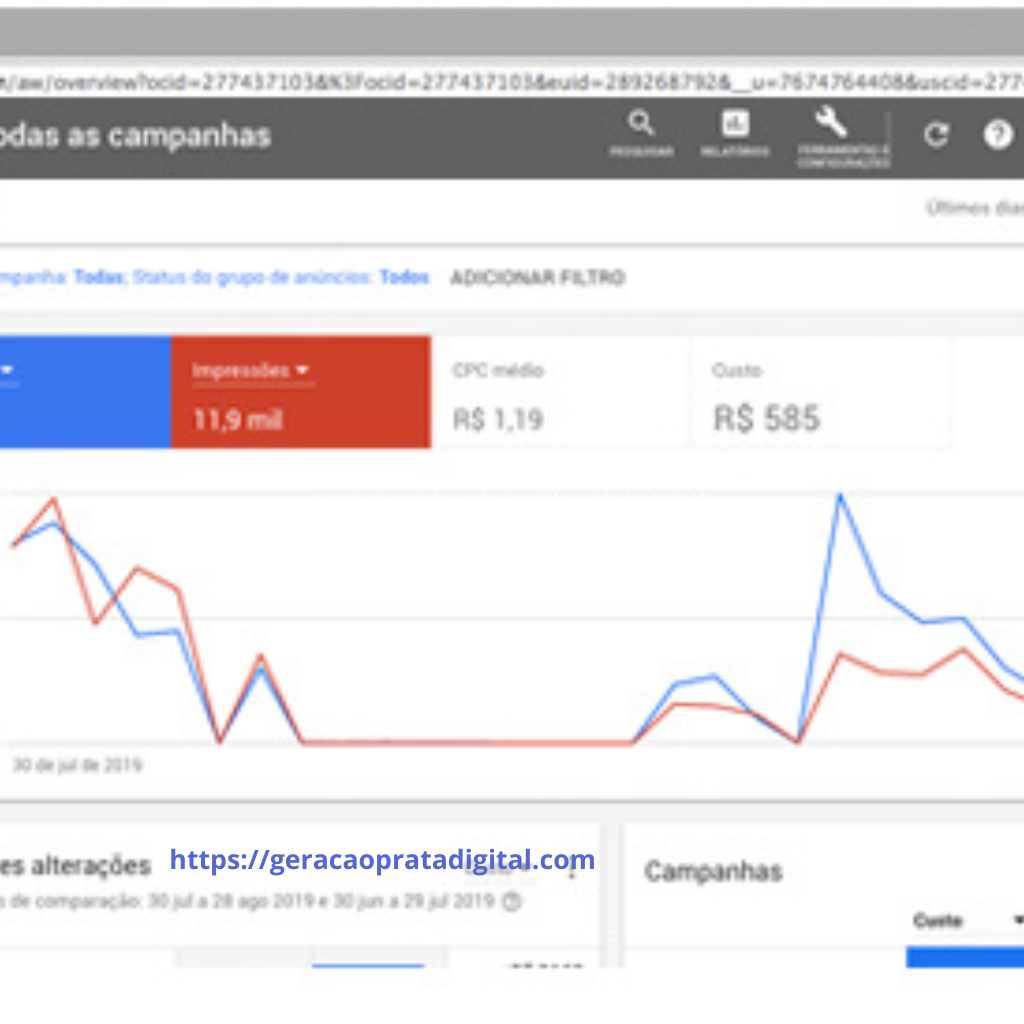This screenshot has width=1024, height=1024.
Task: Open the Últimos dias date range selector
Action: pyautogui.click(x=974, y=208)
